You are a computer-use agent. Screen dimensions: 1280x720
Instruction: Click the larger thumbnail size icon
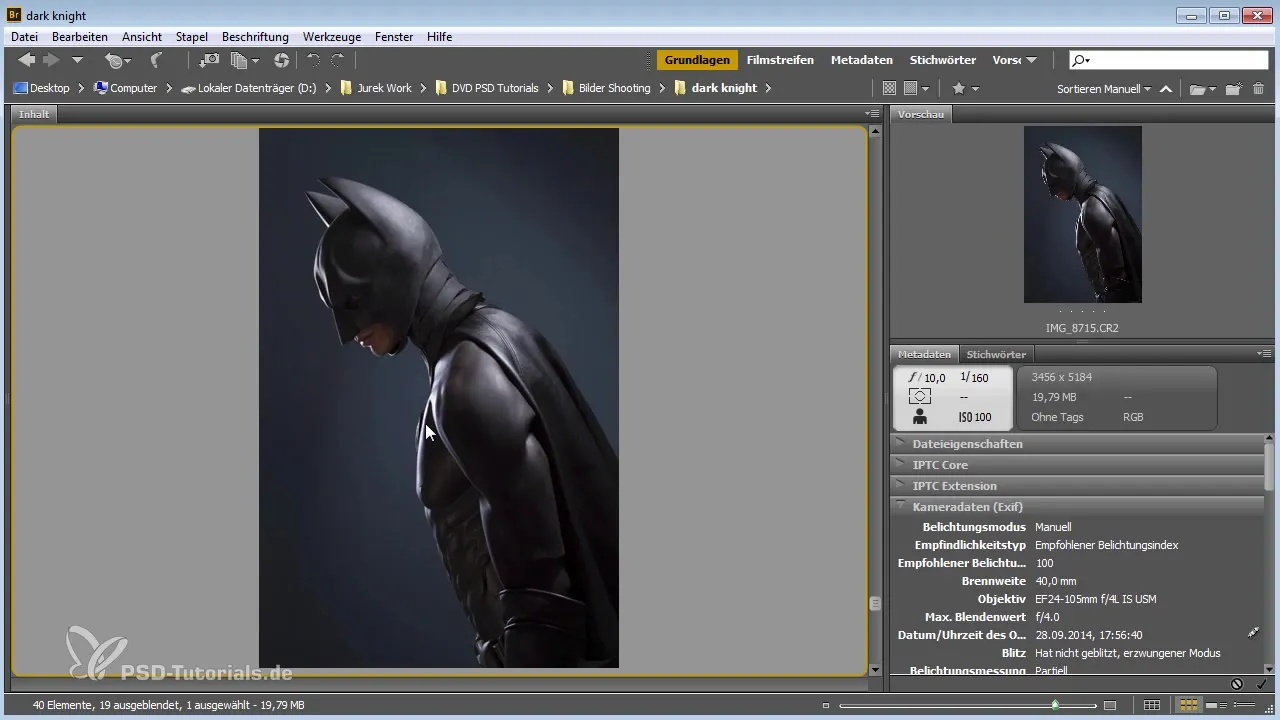click(1110, 706)
